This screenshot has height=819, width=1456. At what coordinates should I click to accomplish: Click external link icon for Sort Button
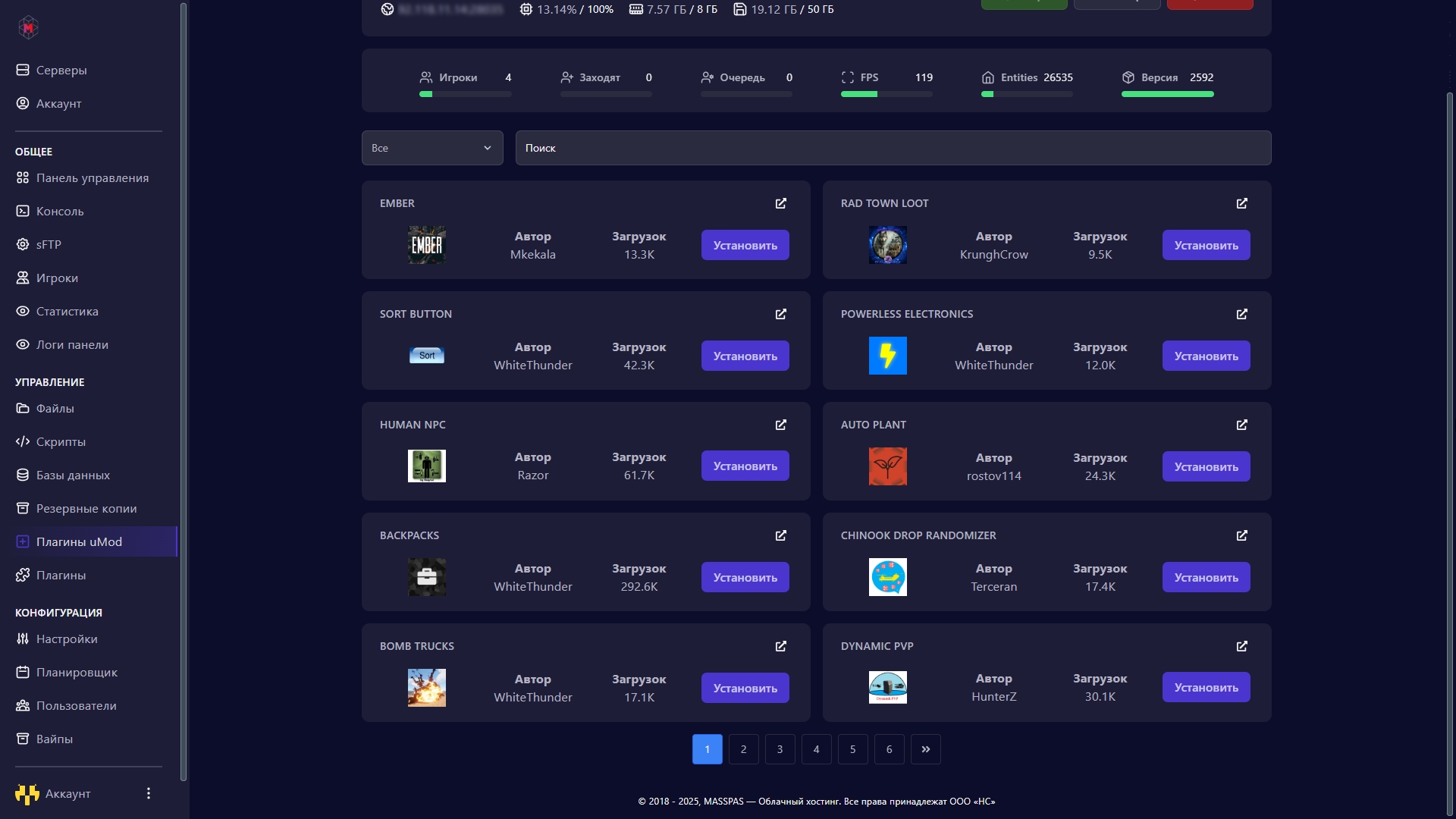point(780,314)
